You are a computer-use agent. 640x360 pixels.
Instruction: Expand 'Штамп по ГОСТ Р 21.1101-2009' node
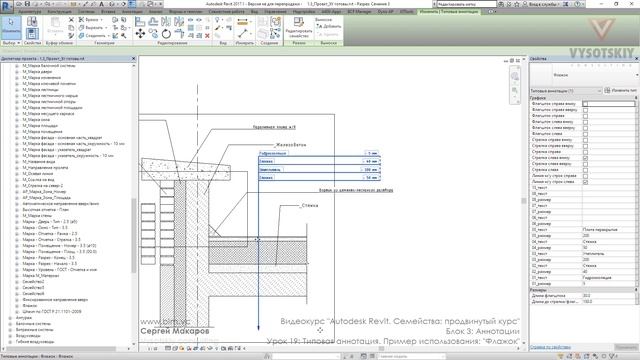[17, 312]
